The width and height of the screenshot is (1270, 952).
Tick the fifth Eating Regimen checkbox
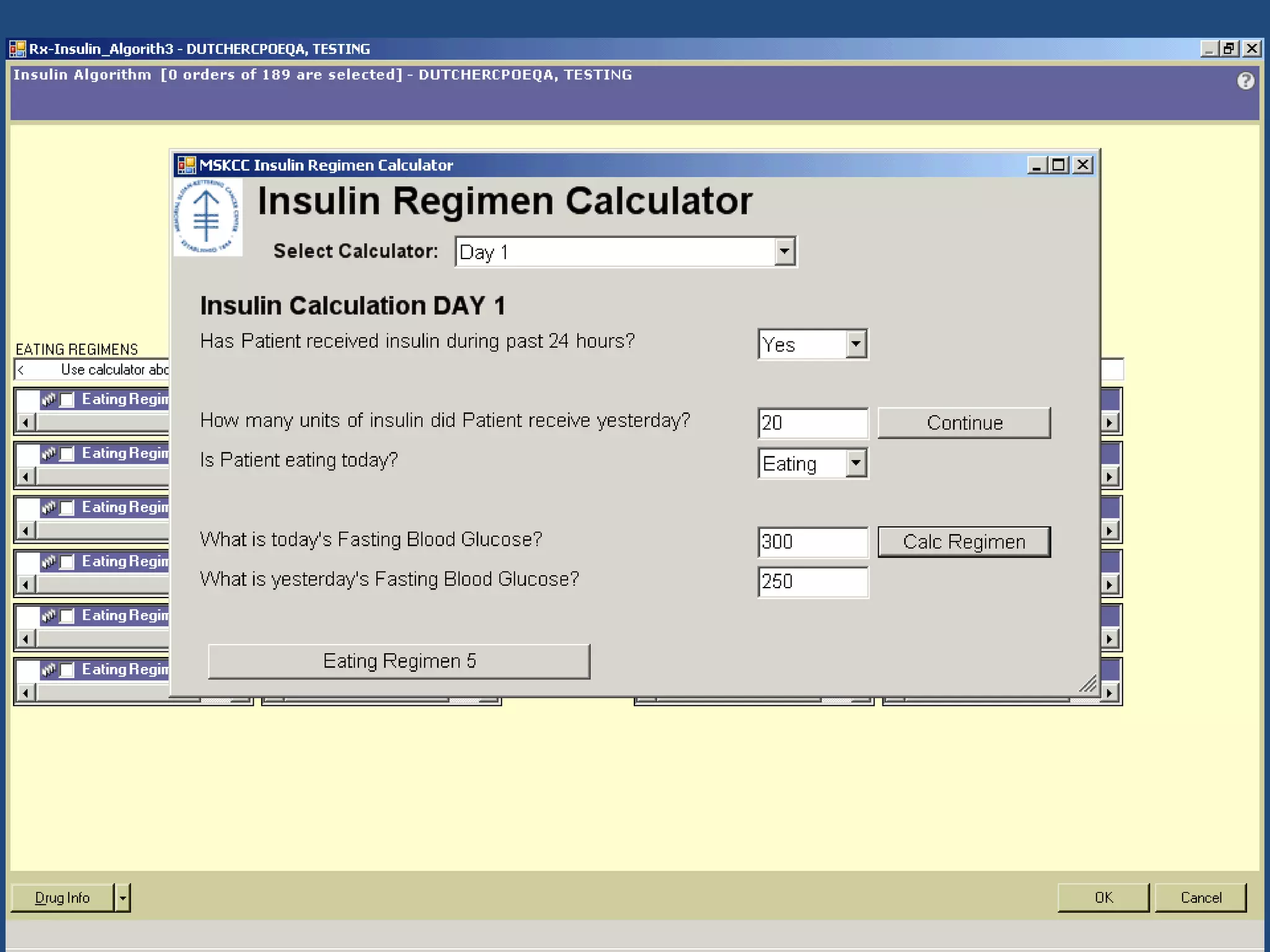pyautogui.click(x=67, y=615)
